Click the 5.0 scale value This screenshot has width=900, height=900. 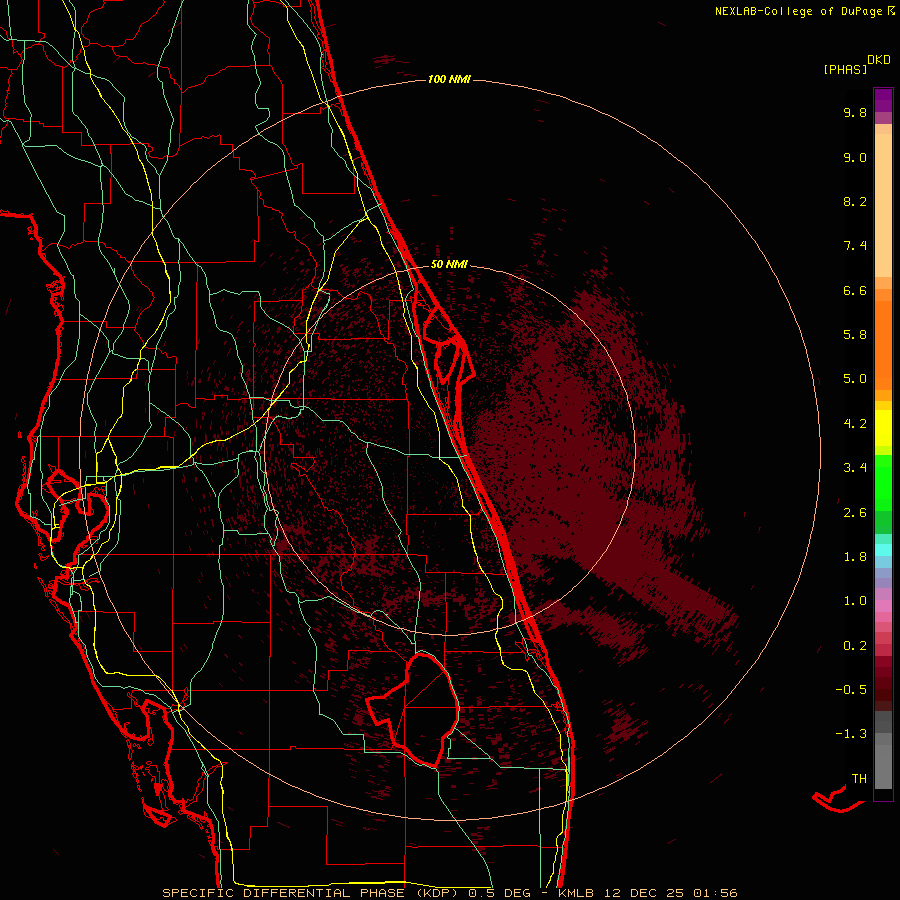tap(855, 379)
